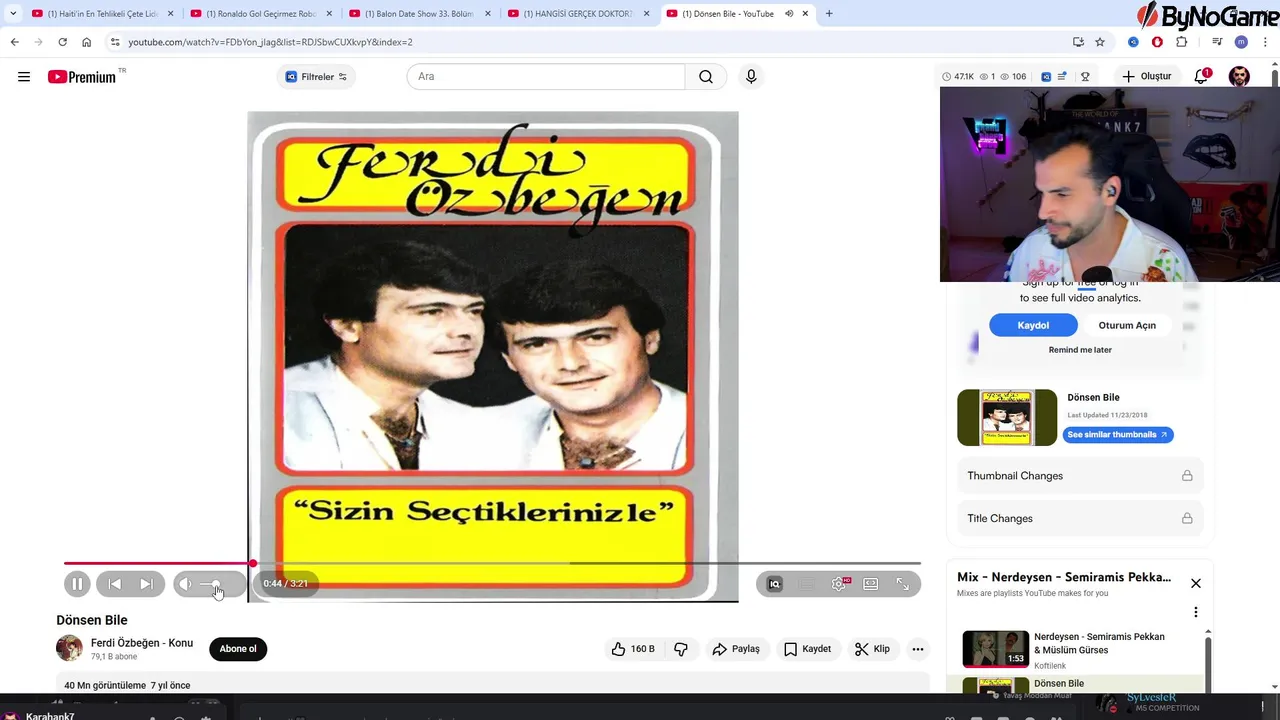Viewport: 1280px width, 720px height.
Task: Open the YouTube account avatar menu
Action: point(1239,77)
